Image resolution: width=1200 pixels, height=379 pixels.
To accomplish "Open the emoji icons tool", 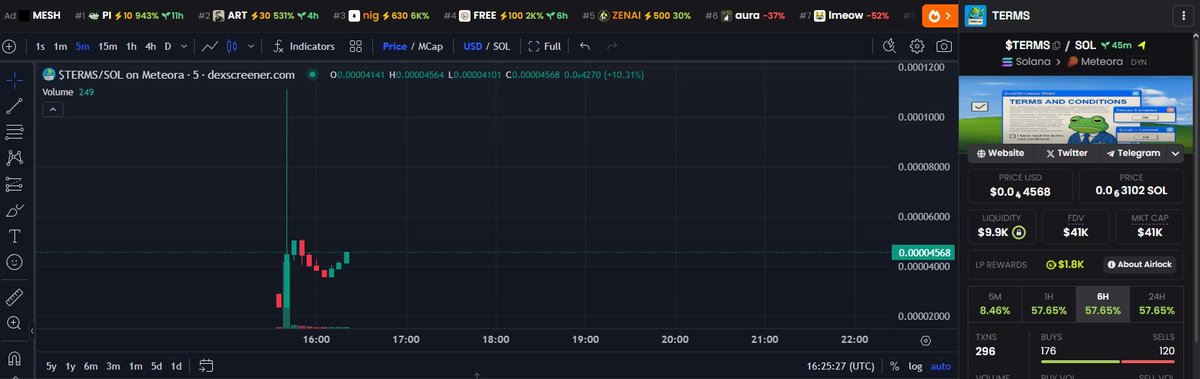I will [x=15, y=262].
